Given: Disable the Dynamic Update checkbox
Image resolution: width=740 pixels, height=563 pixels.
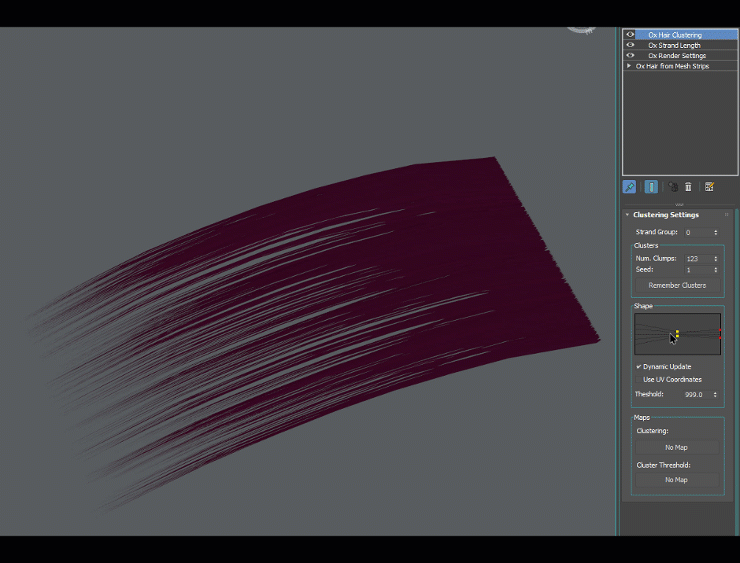Looking at the screenshot, I should [x=639, y=367].
